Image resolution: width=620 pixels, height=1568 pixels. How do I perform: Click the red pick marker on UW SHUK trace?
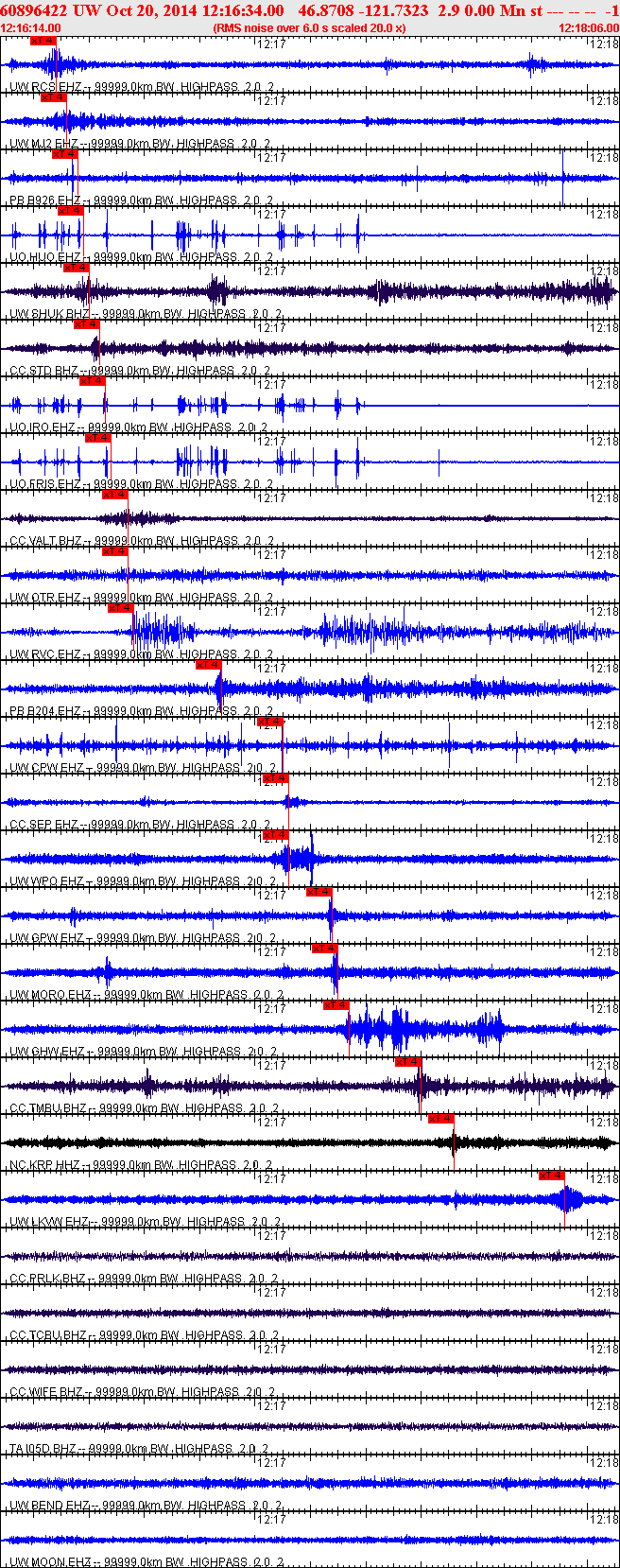(x=76, y=268)
